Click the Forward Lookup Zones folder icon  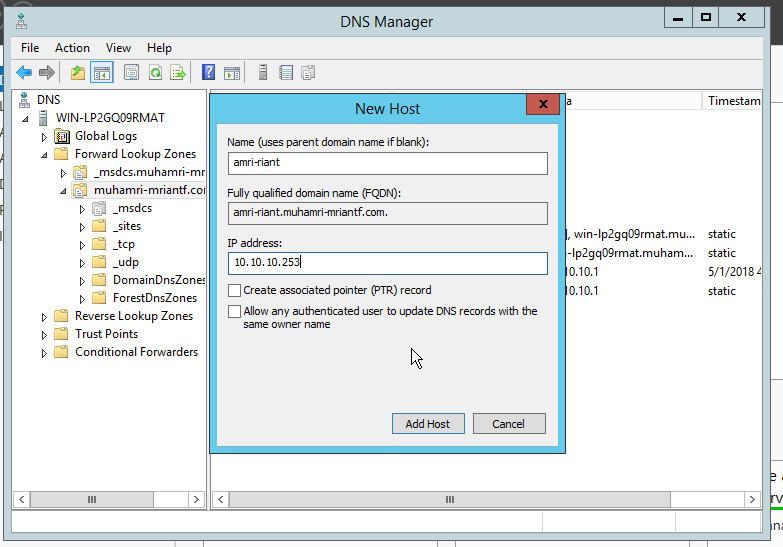pyautogui.click(x=61, y=154)
